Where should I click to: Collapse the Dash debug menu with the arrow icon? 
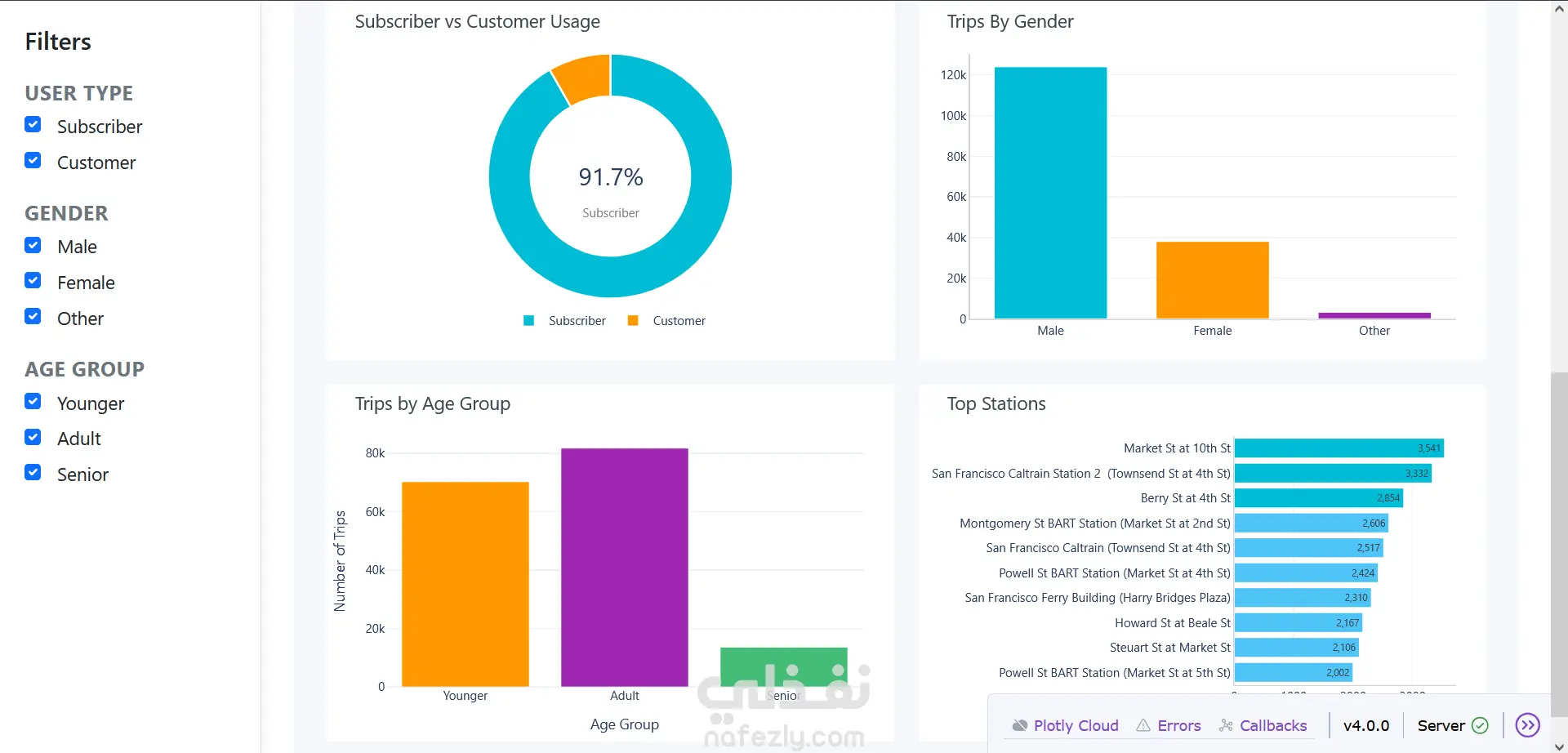[1527, 725]
